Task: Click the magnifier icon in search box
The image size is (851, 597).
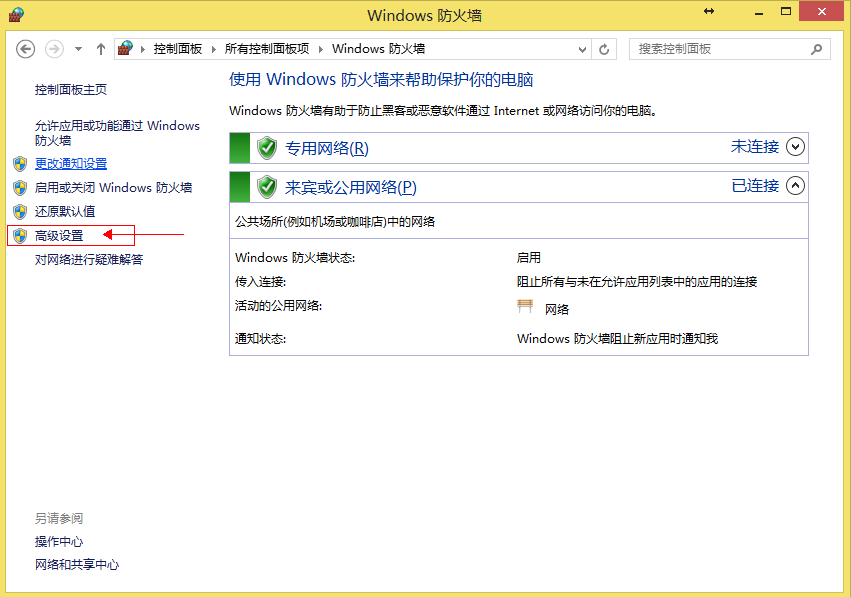Action: coord(817,49)
